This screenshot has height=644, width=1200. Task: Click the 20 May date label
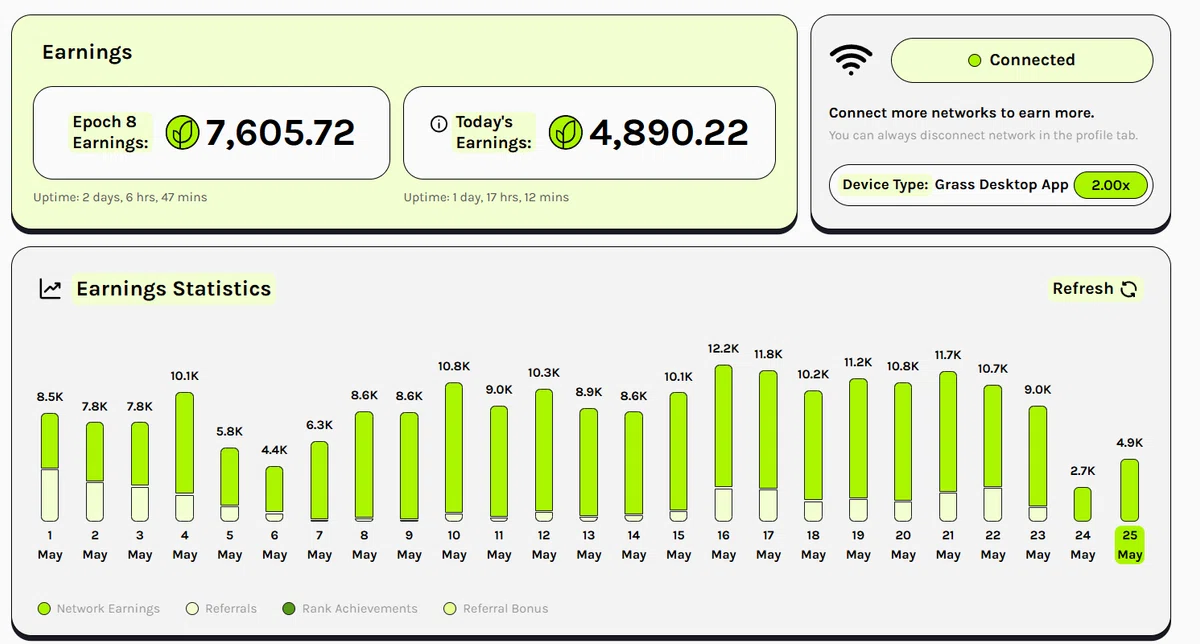tap(903, 545)
